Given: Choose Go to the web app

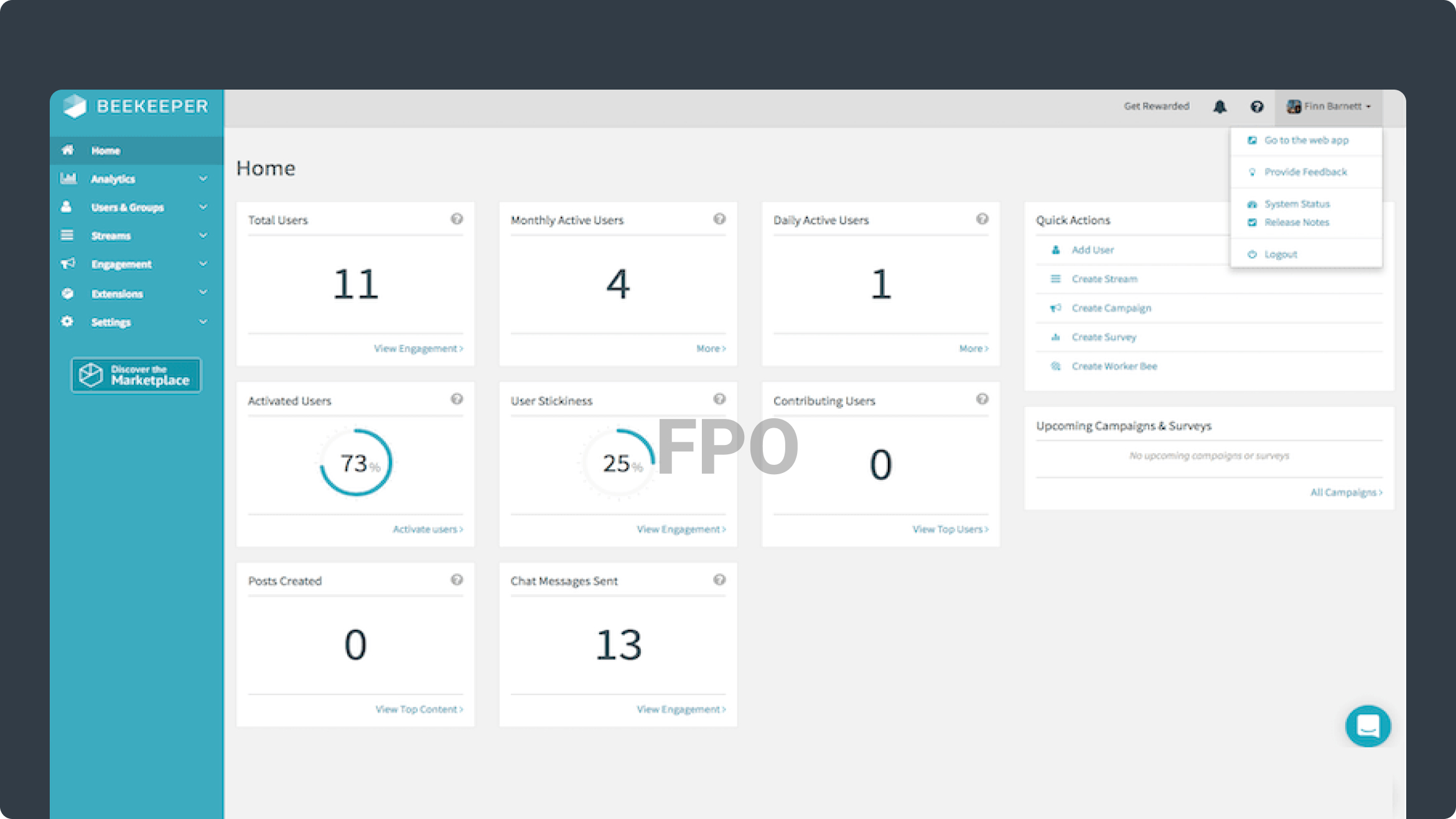Looking at the screenshot, I should 1306,141.
